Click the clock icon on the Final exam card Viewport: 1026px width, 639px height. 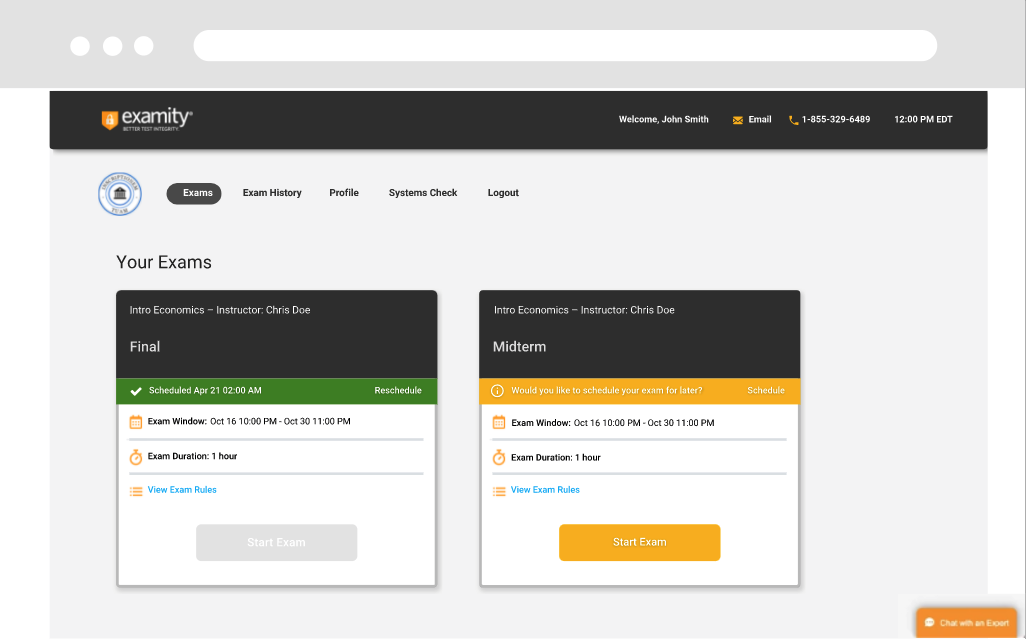pos(136,457)
